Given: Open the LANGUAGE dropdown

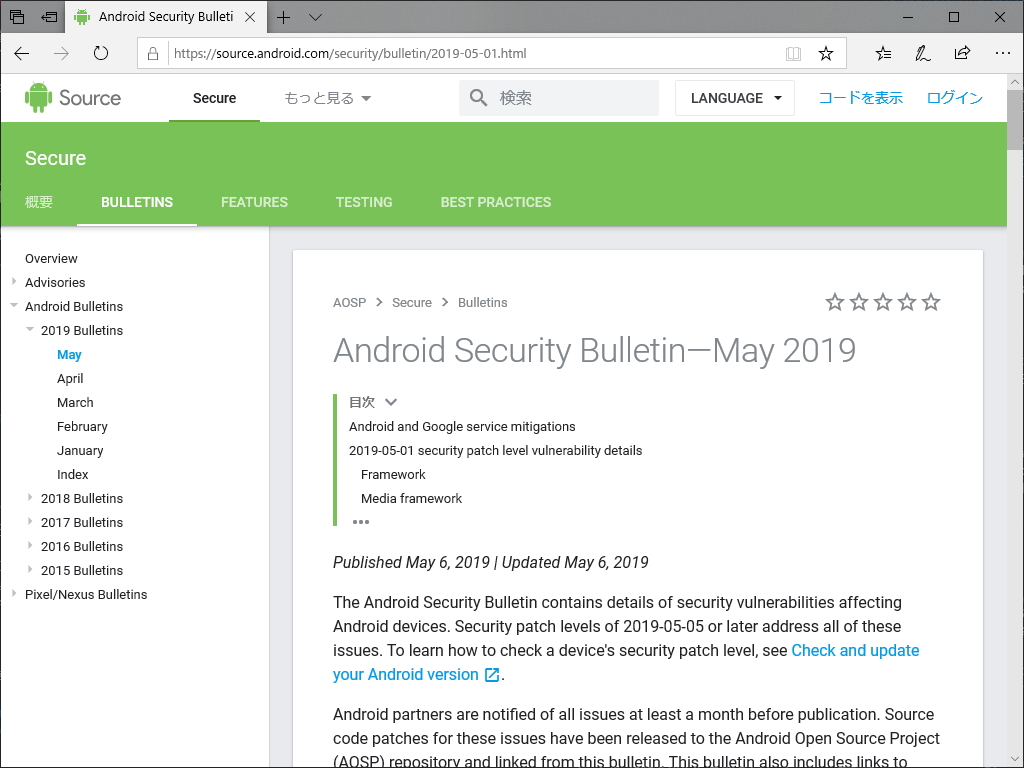Looking at the screenshot, I should coord(734,97).
